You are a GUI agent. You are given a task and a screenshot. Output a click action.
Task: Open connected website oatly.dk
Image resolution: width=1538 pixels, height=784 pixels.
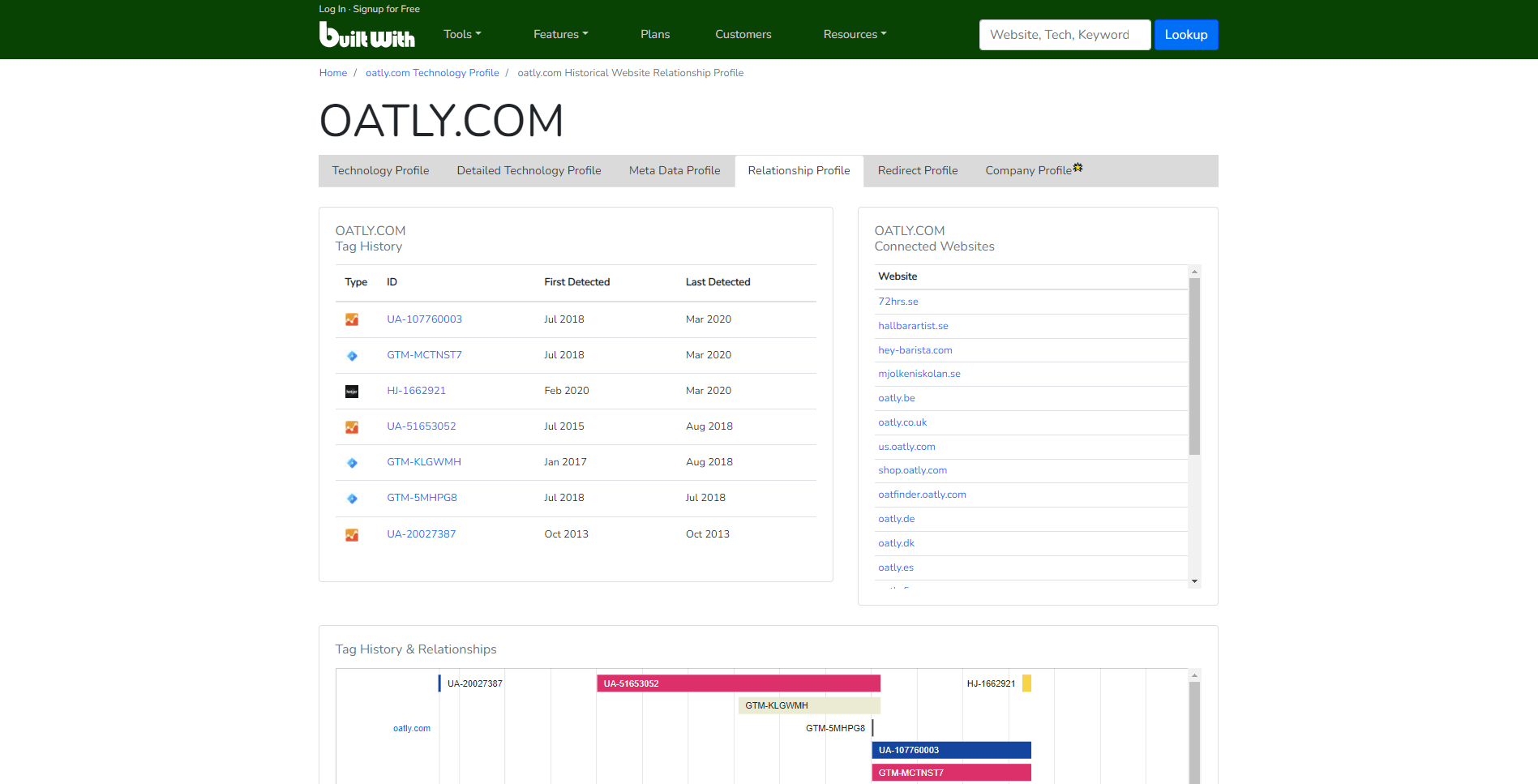tap(896, 543)
